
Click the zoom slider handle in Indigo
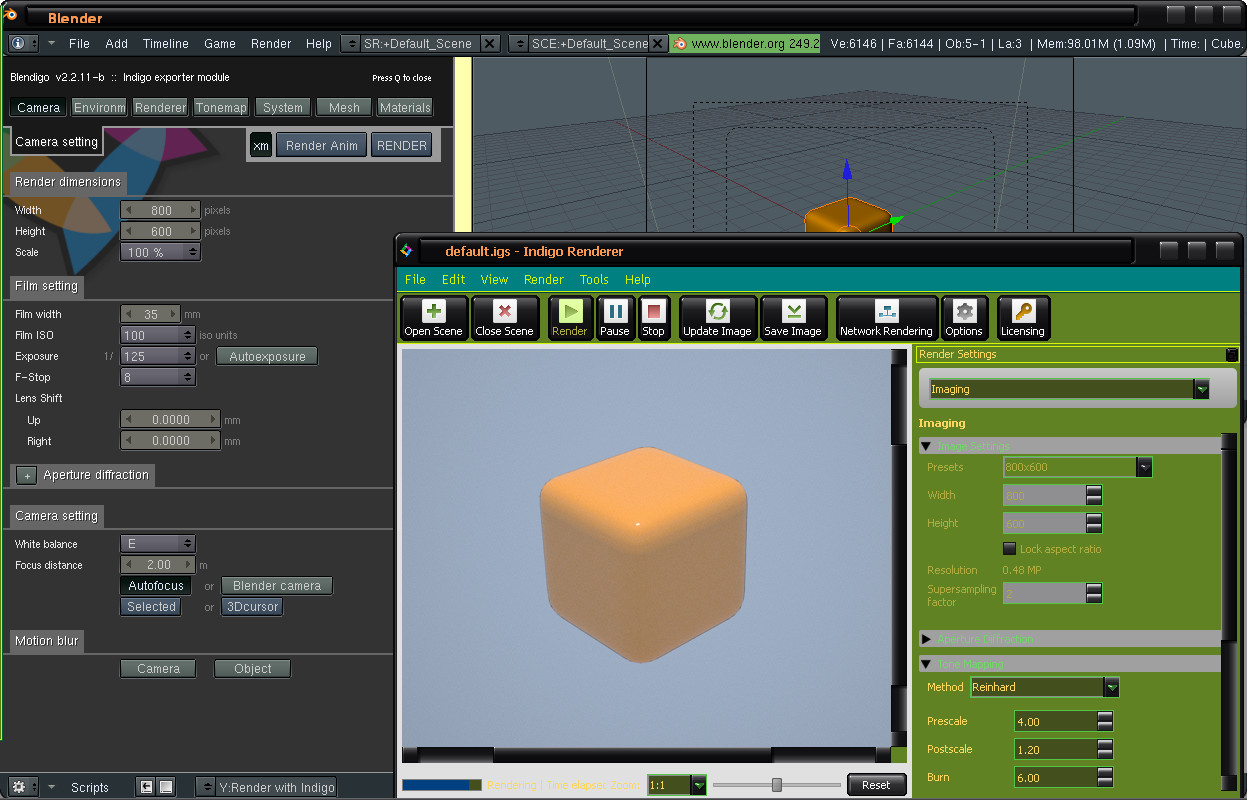tap(777, 785)
